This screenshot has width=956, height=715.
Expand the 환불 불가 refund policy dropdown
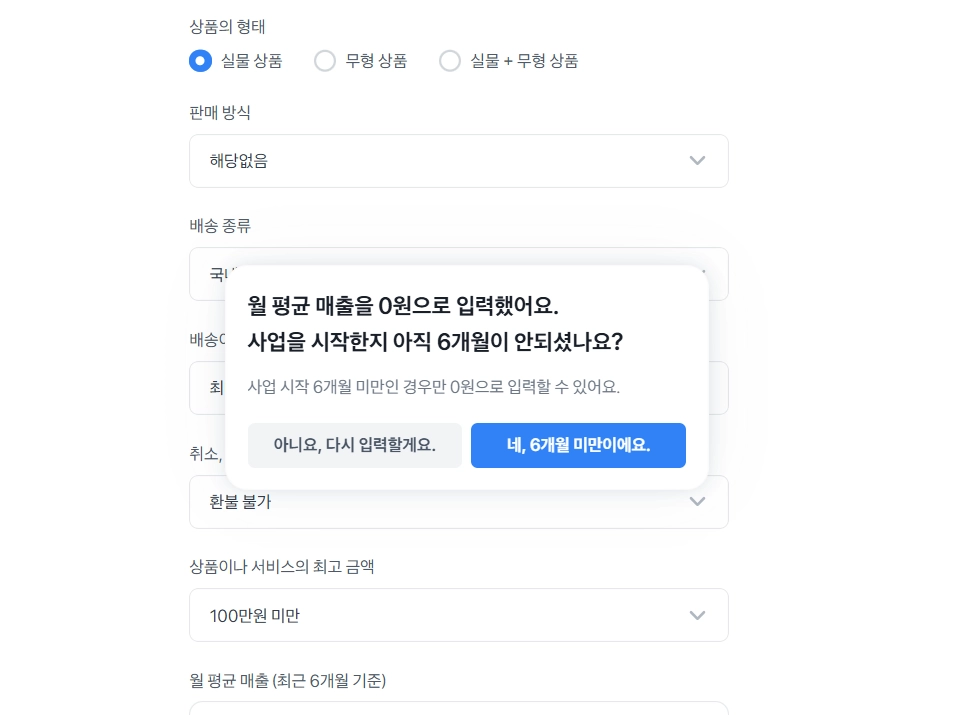click(458, 504)
